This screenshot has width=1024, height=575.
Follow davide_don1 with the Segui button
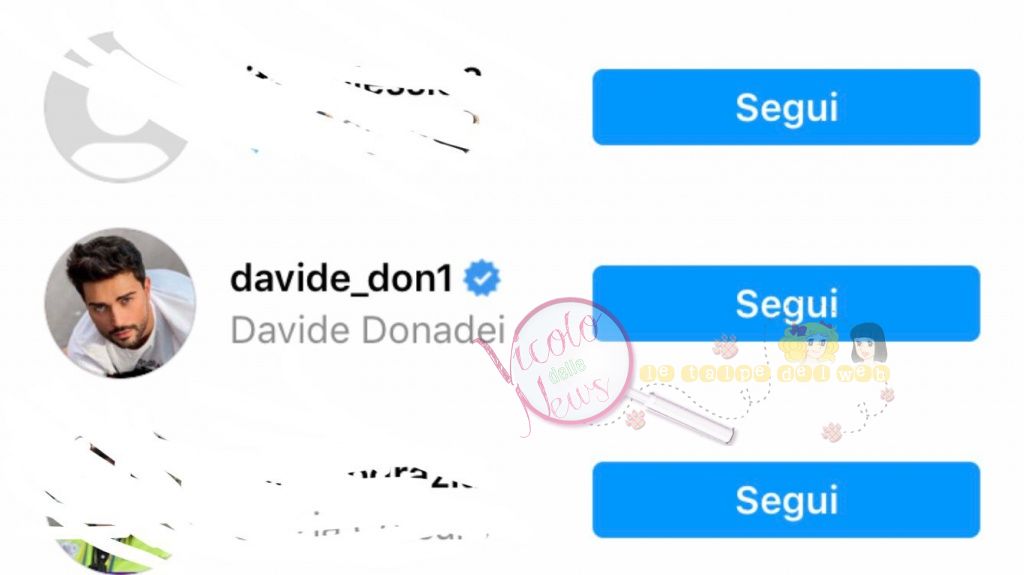[x=786, y=303]
